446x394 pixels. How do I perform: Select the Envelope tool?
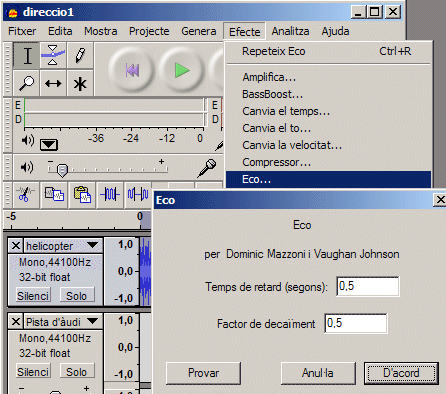53,56
